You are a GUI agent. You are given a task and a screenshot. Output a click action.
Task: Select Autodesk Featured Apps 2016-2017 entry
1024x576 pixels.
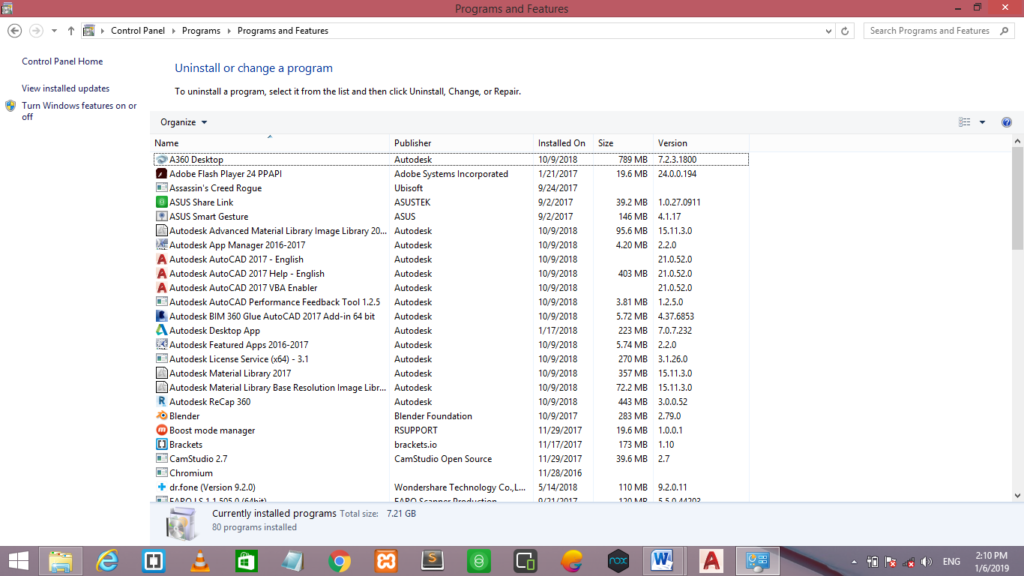(451, 345)
